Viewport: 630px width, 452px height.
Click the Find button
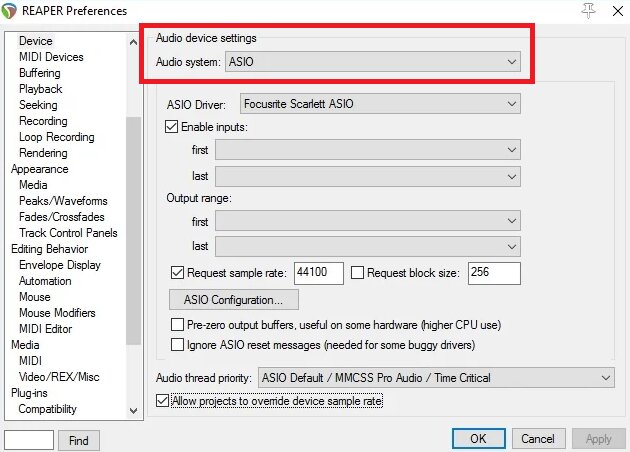pyautogui.click(x=79, y=441)
